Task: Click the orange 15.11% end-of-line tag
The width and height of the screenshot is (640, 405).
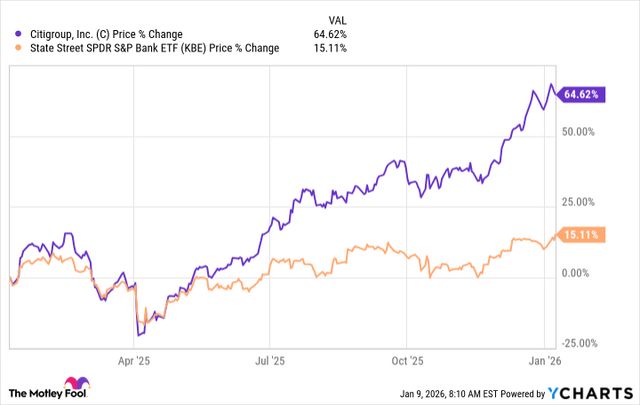Action: (580, 236)
